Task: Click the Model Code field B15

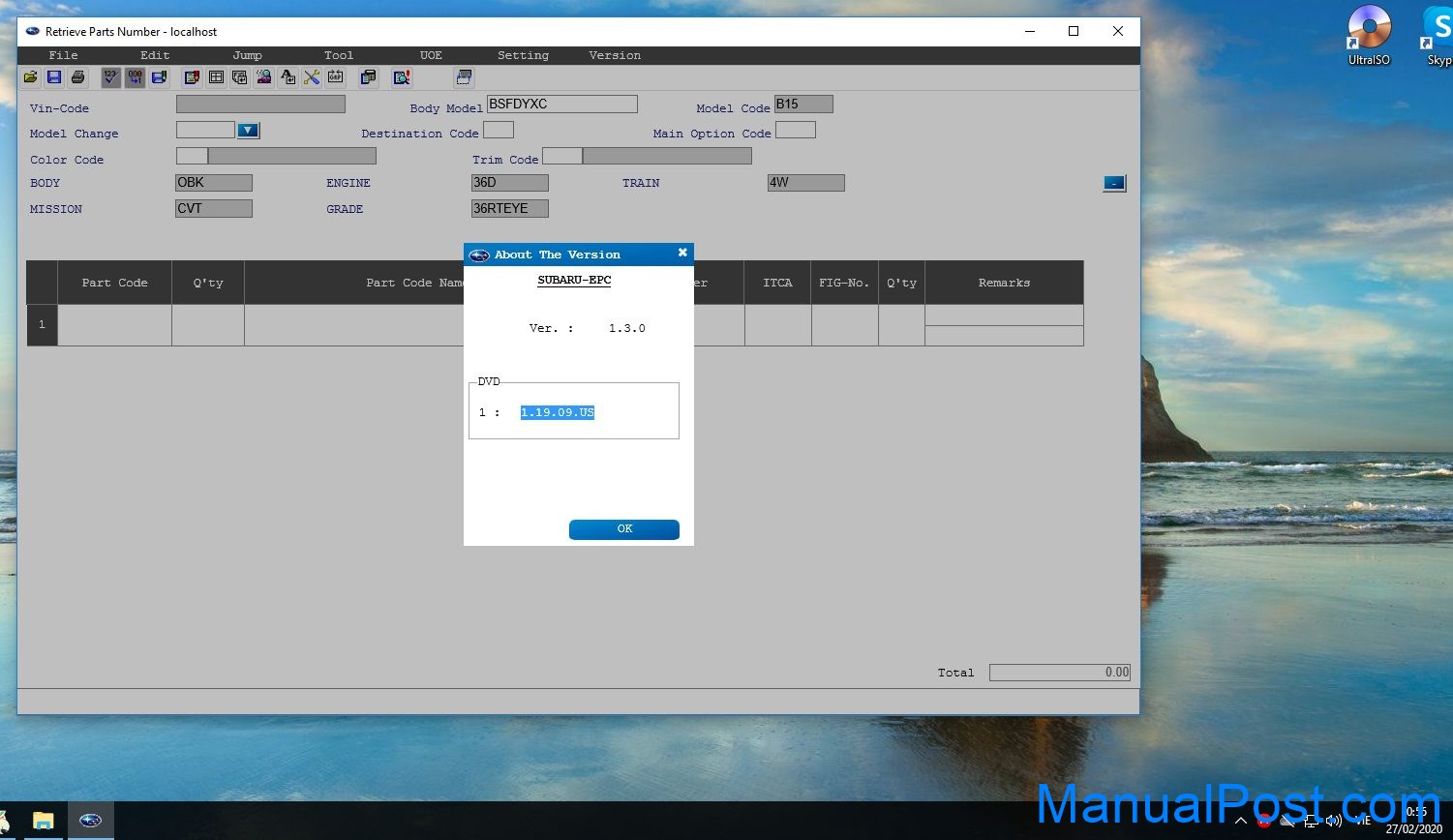Action: coord(803,104)
